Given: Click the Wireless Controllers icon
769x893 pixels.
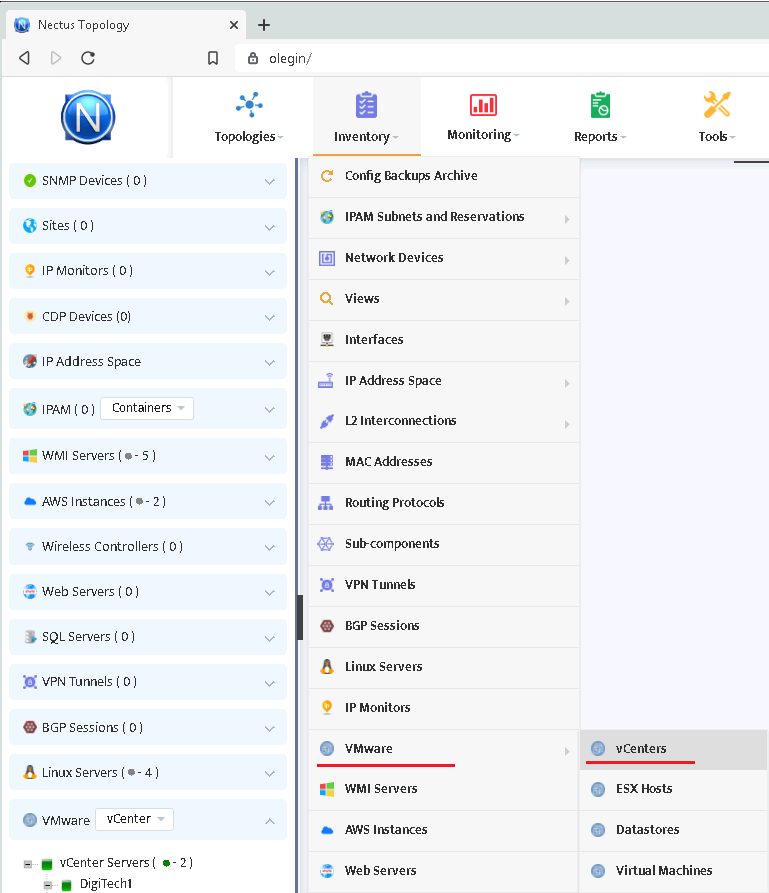Looking at the screenshot, I should point(30,546).
